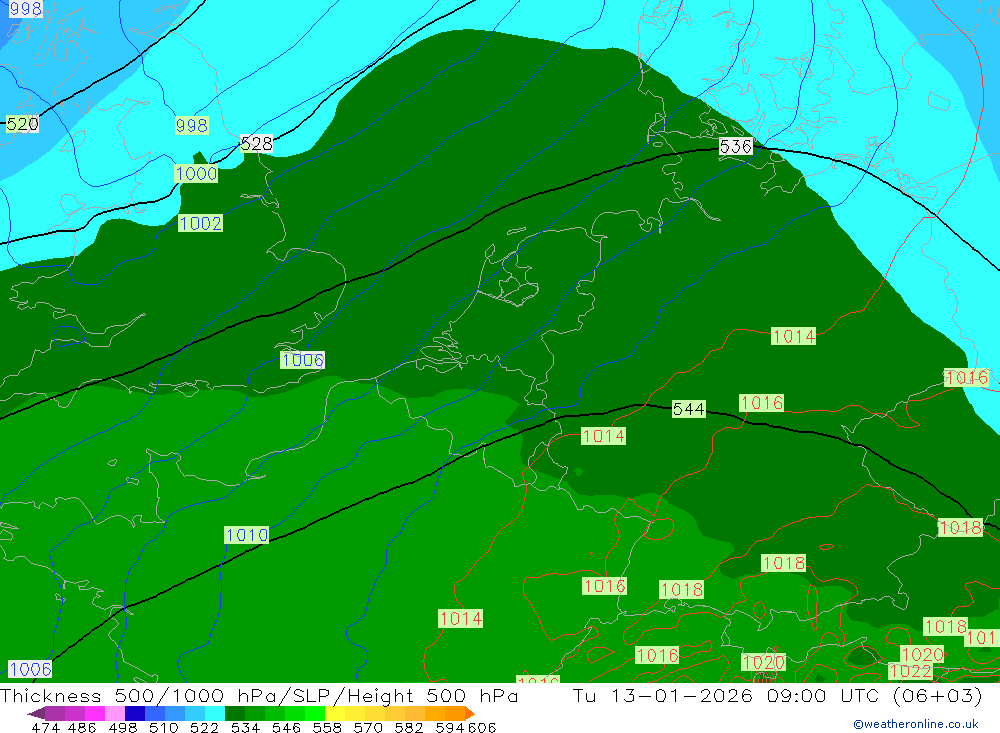Click the word Thickness in the map title
Image resolution: width=1000 pixels, height=733 pixels.
51,695
